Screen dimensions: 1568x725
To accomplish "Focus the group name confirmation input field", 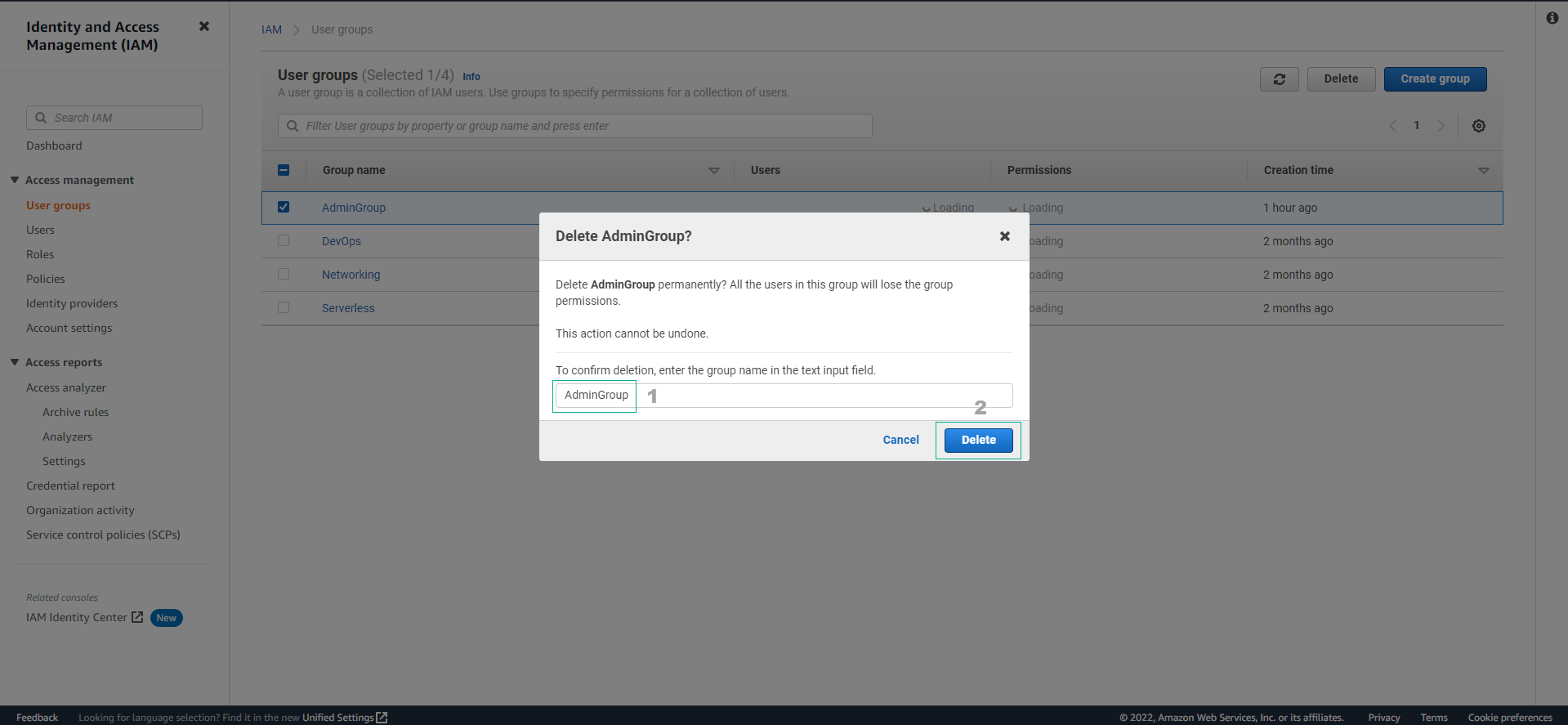I will pyautogui.click(x=784, y=396).
